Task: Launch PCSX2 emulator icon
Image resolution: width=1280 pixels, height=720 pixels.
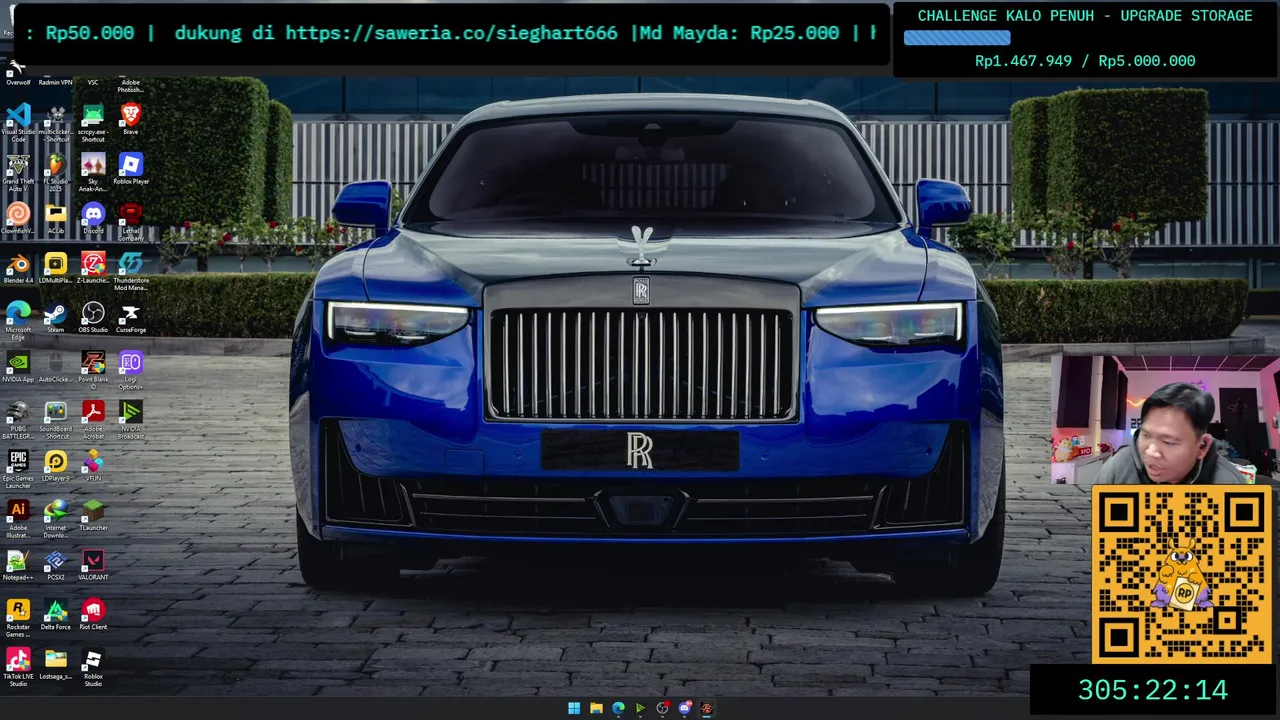Action: tap(56, 564)
